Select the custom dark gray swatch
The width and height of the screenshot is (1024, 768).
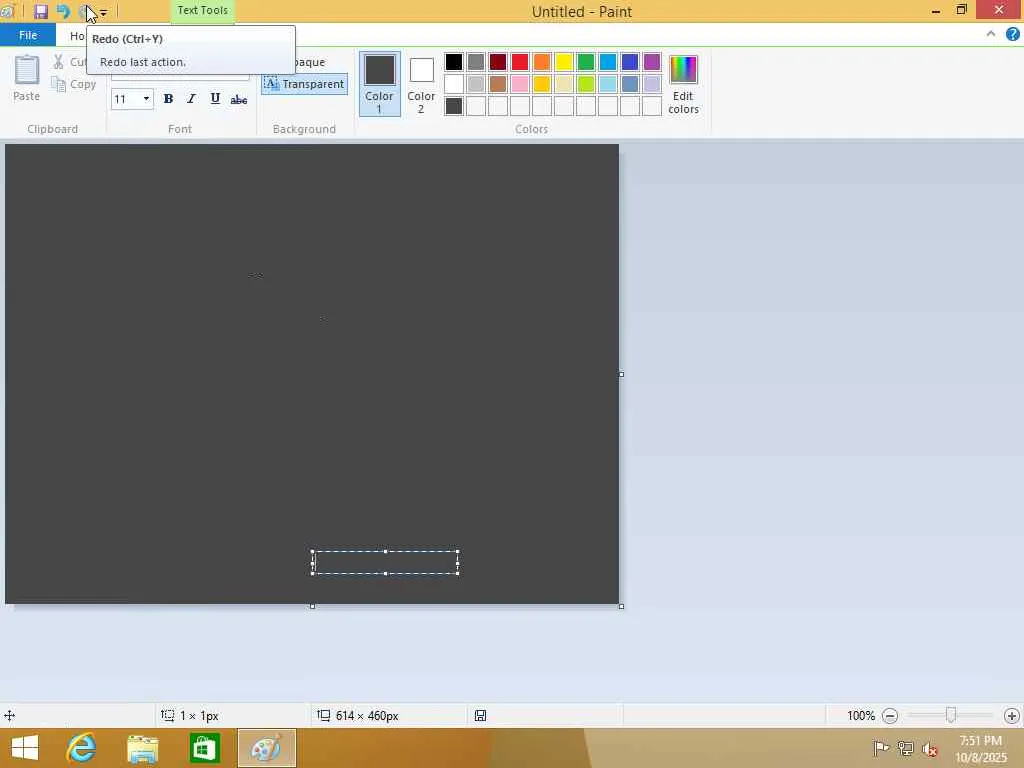[454, 106]
